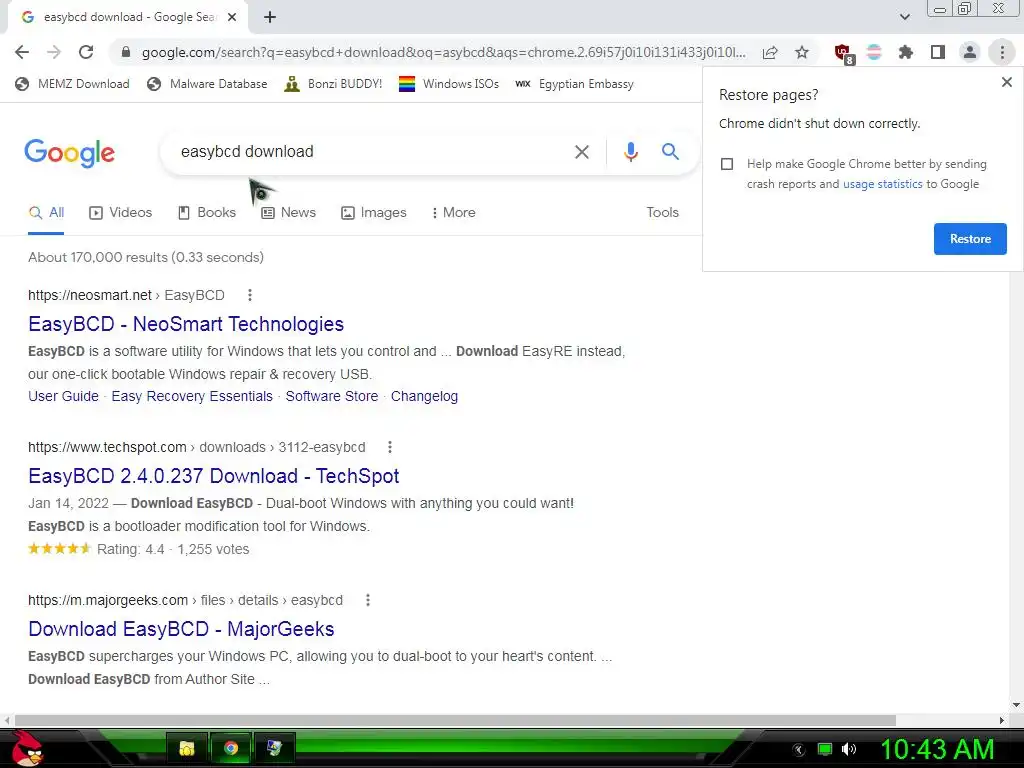The height and width of the screenshot is (768, 1024).
Task: Close the easybcd download tab
Action: point(232,17)
